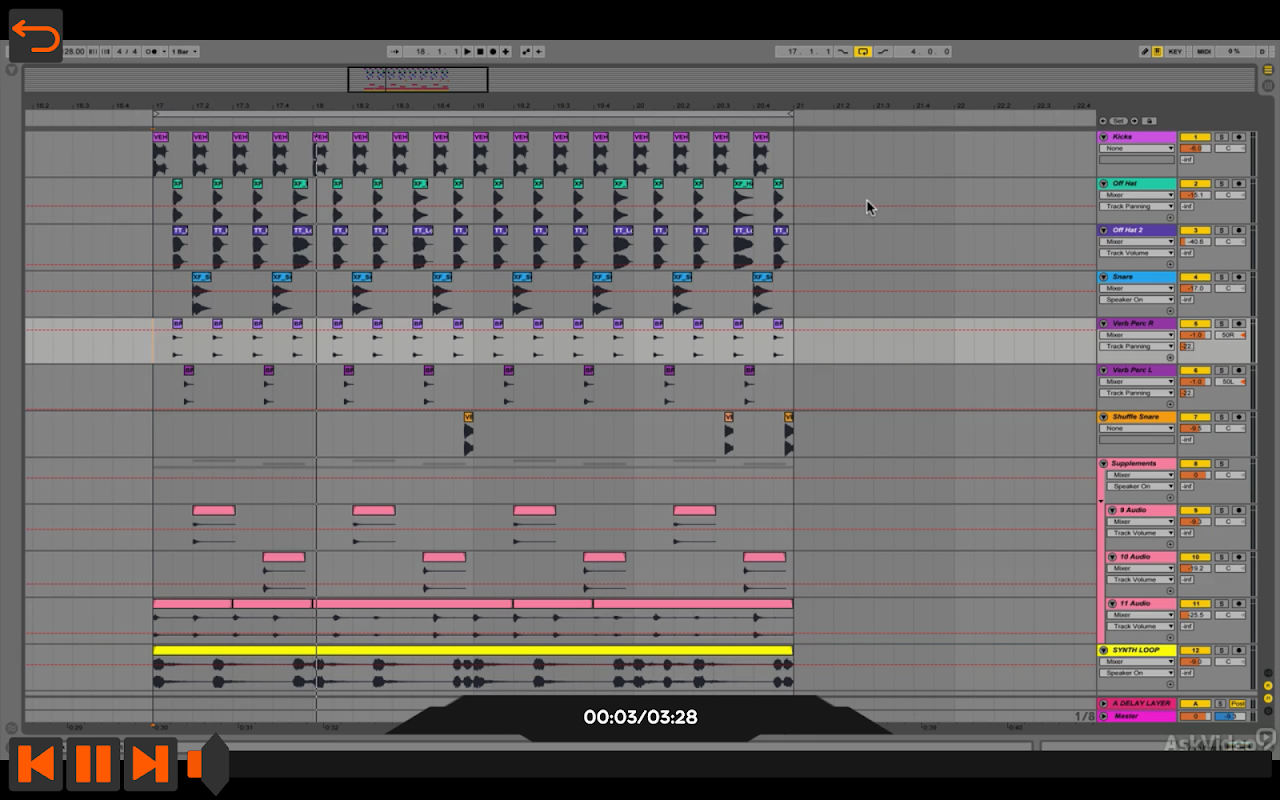Open Off Hat Track Panning control chooser

click(1137, 206)
